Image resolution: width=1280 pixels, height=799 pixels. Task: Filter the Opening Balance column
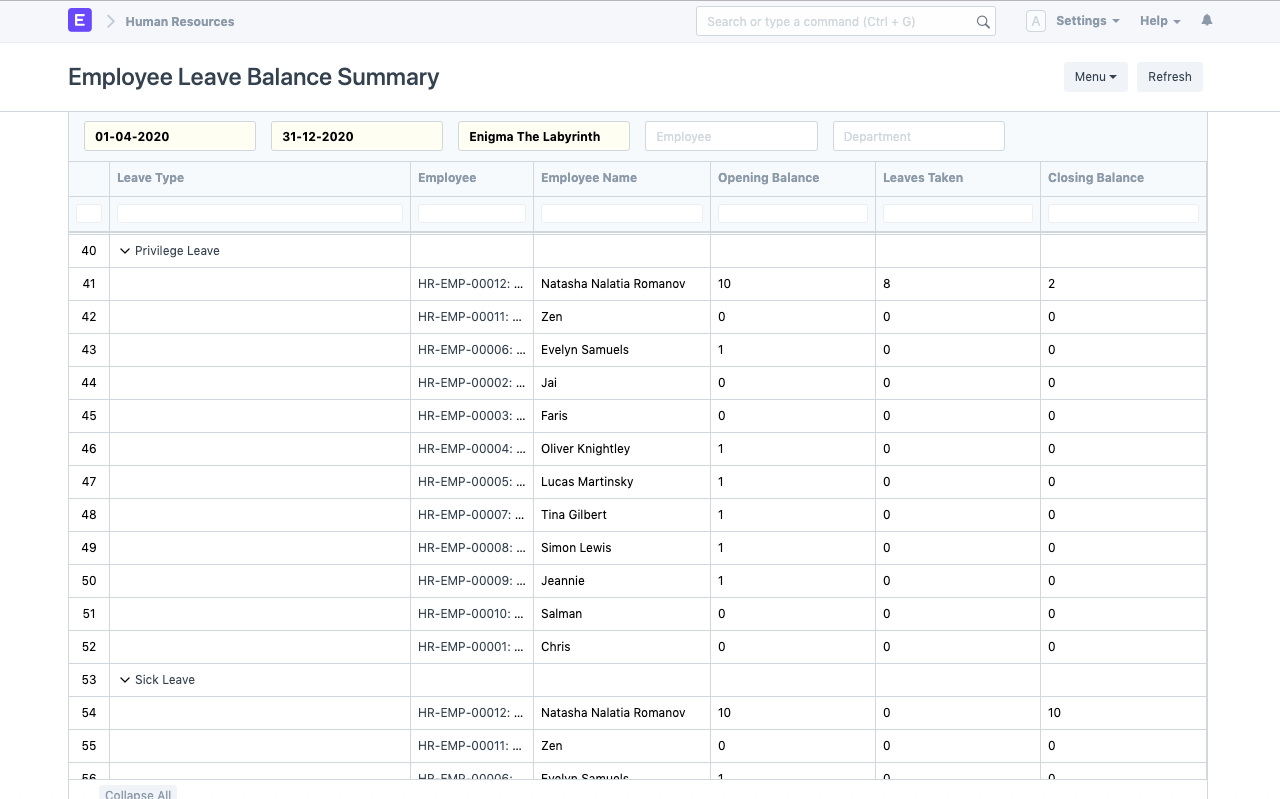tap(793, 213)
